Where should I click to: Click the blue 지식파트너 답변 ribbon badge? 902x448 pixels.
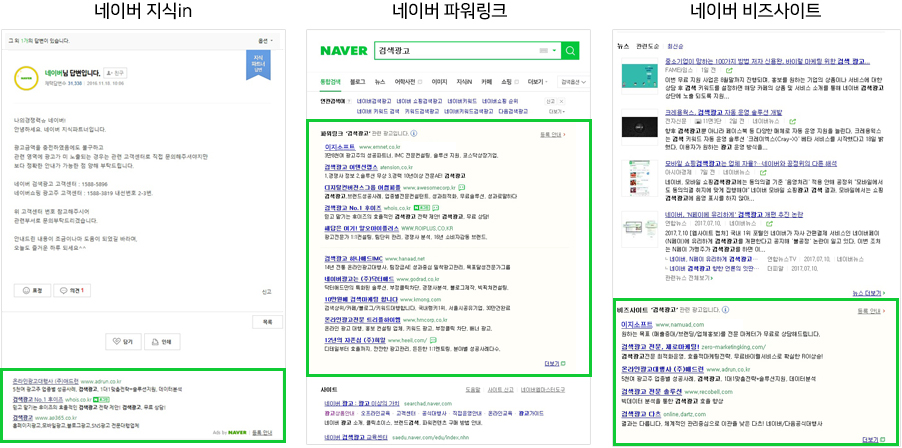tap(258, 64)
